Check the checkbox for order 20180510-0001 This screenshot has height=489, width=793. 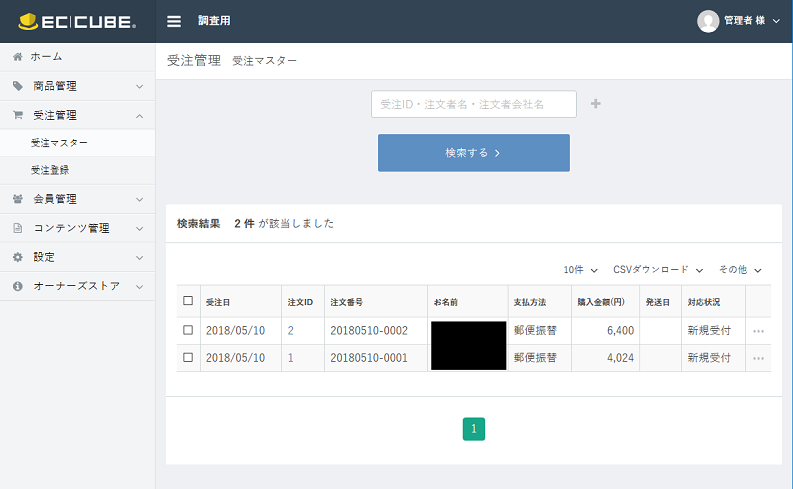click(188, 358)
